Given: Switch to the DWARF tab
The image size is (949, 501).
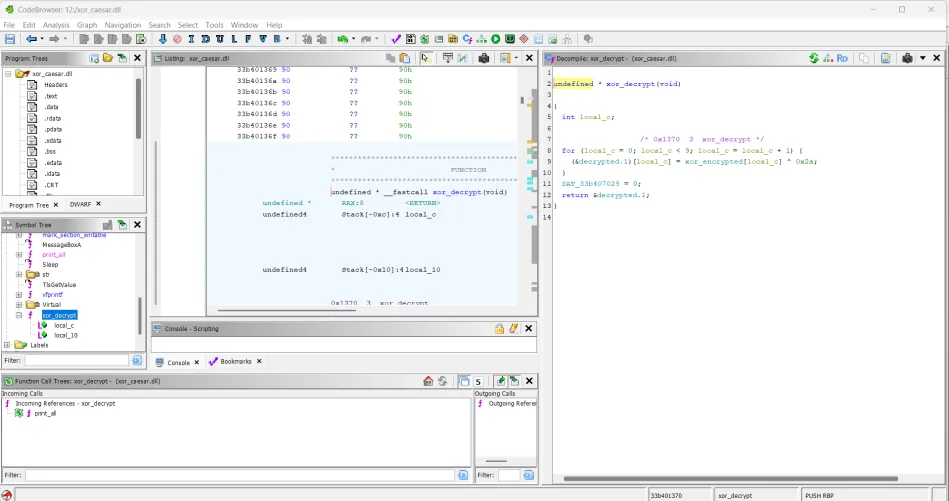Looking at the screenshot, I should click(80, 205).
